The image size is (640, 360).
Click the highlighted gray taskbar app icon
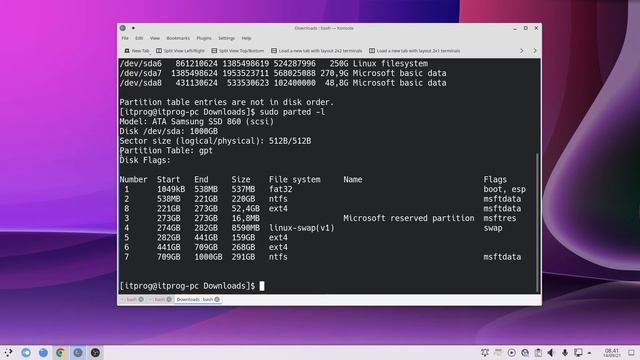[78, 353]
